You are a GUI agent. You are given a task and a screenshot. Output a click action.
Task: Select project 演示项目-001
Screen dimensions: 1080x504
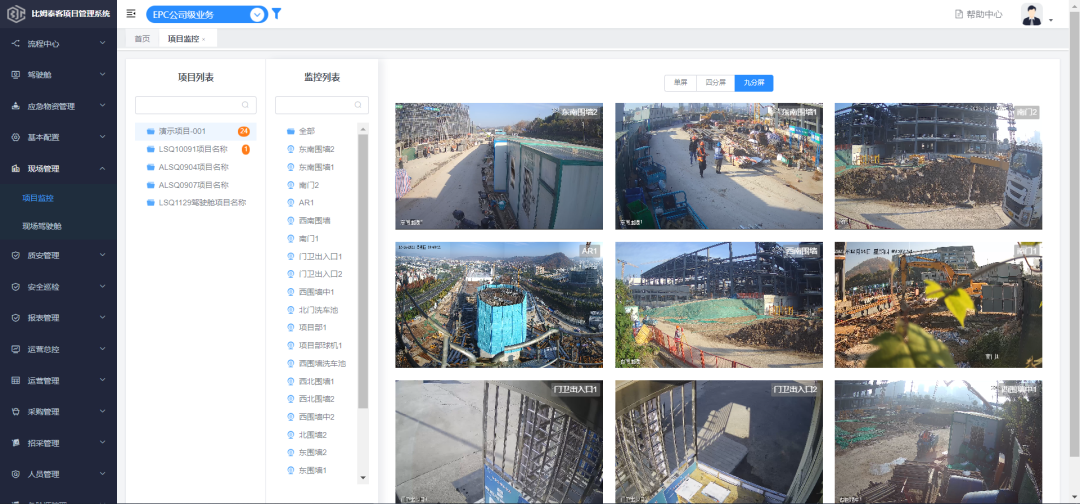tap(196, 131)
